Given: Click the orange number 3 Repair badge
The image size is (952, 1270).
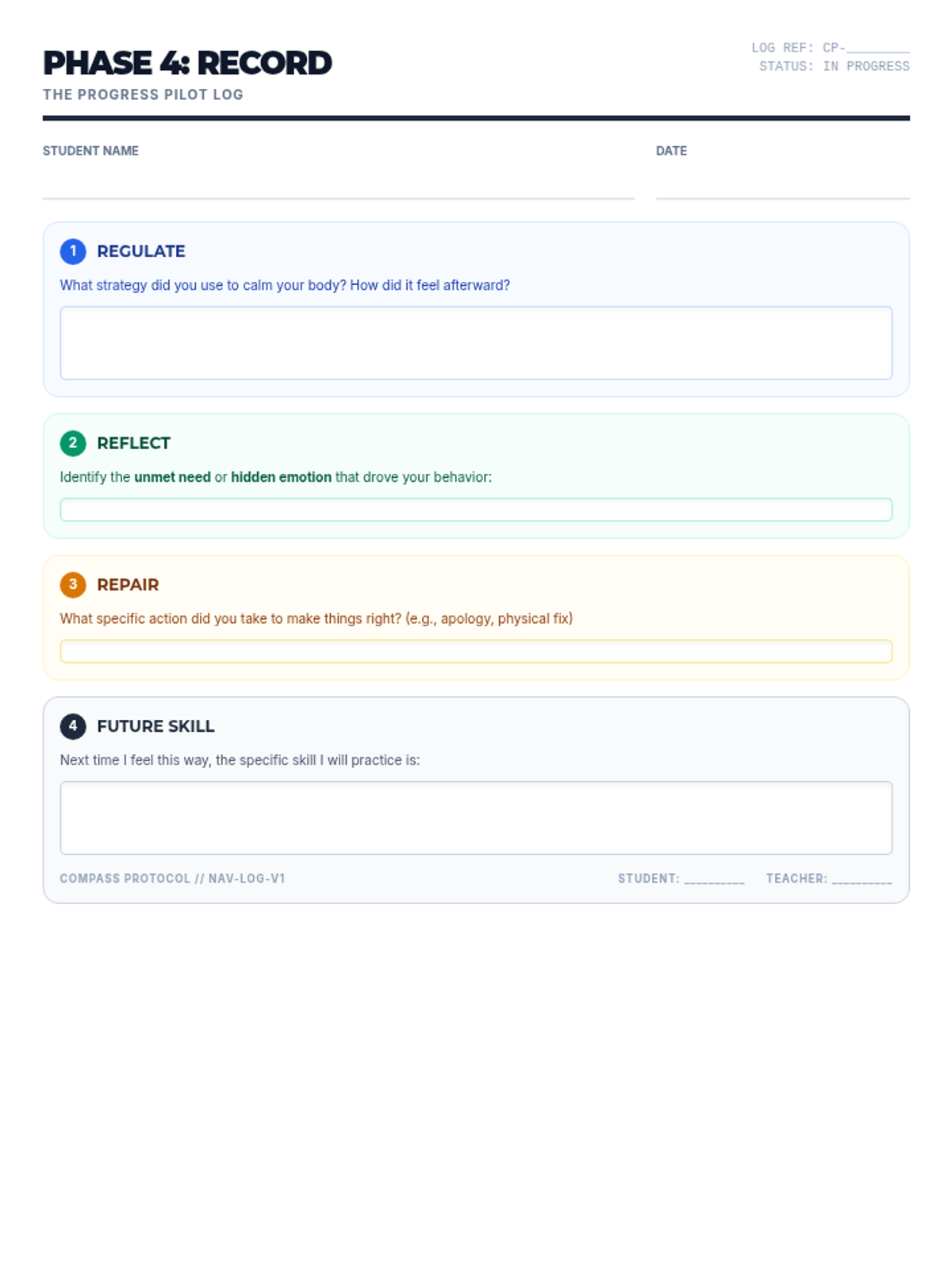Looking at the screenshot, I should pos(73,585).
